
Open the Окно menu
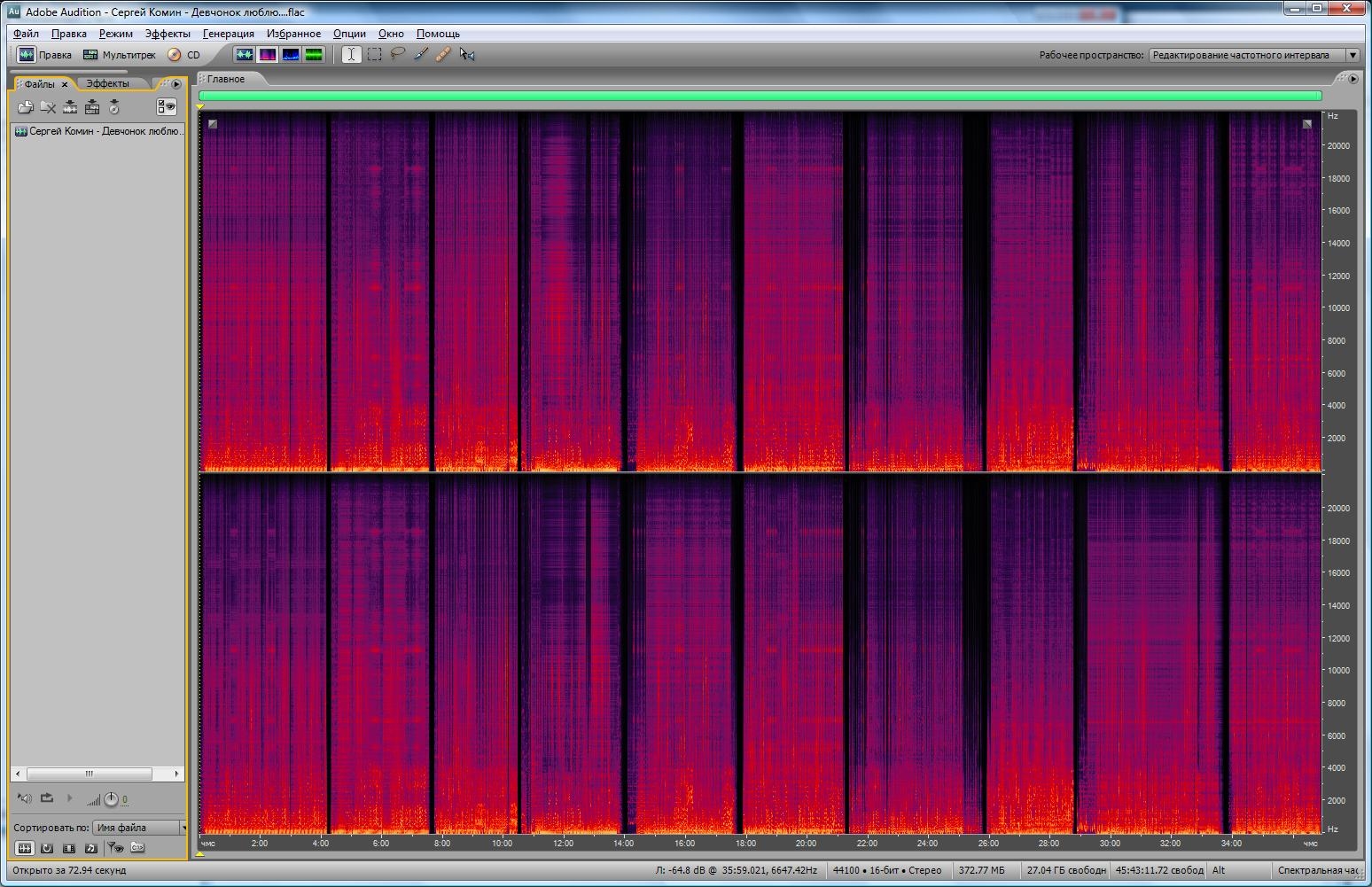pyautogui.click(x=391, y=34)
